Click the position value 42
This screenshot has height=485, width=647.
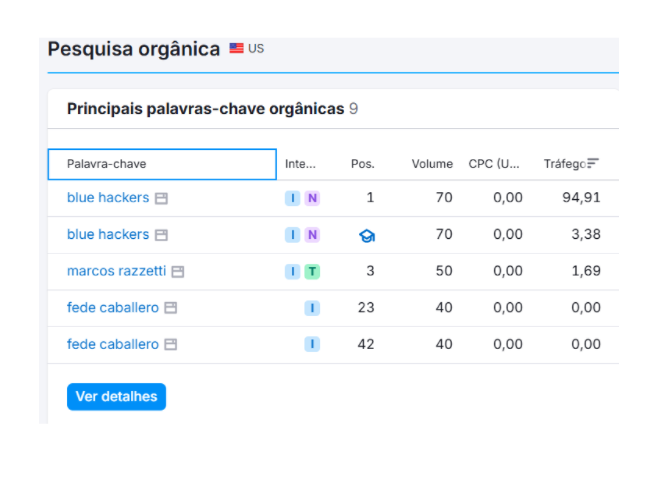(366, 344)
